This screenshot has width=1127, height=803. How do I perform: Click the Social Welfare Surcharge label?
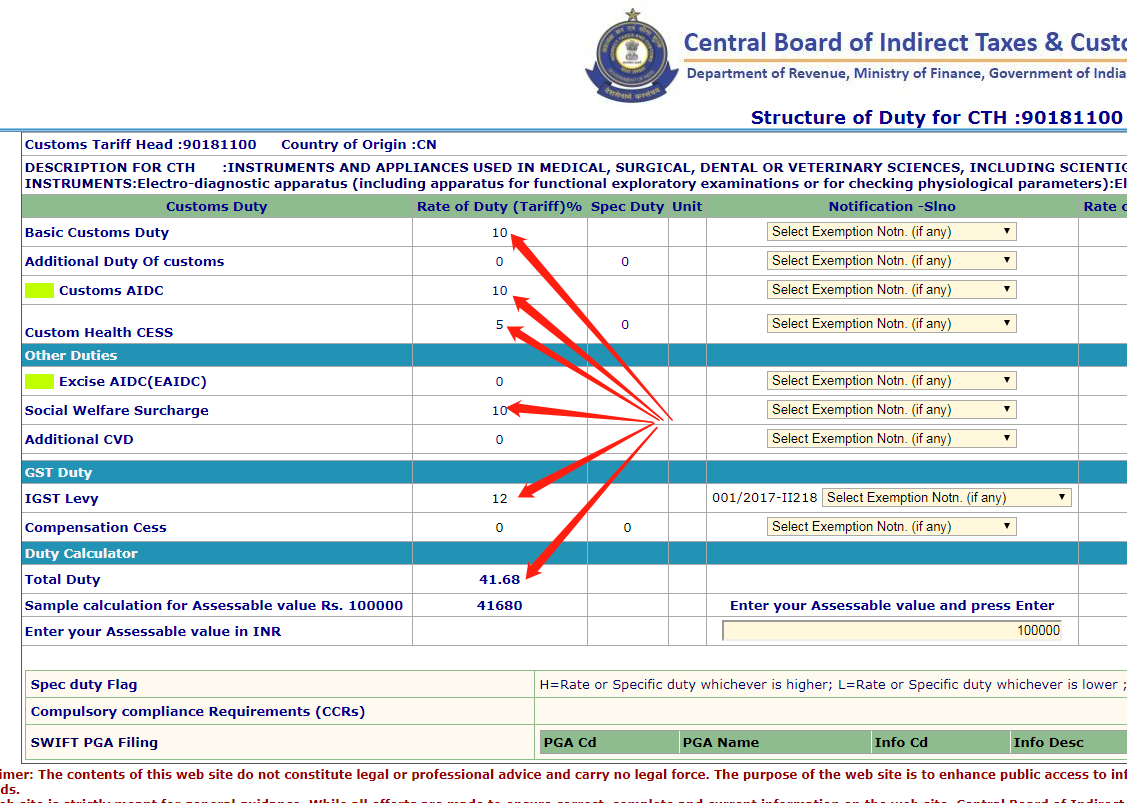coord(117,410)
